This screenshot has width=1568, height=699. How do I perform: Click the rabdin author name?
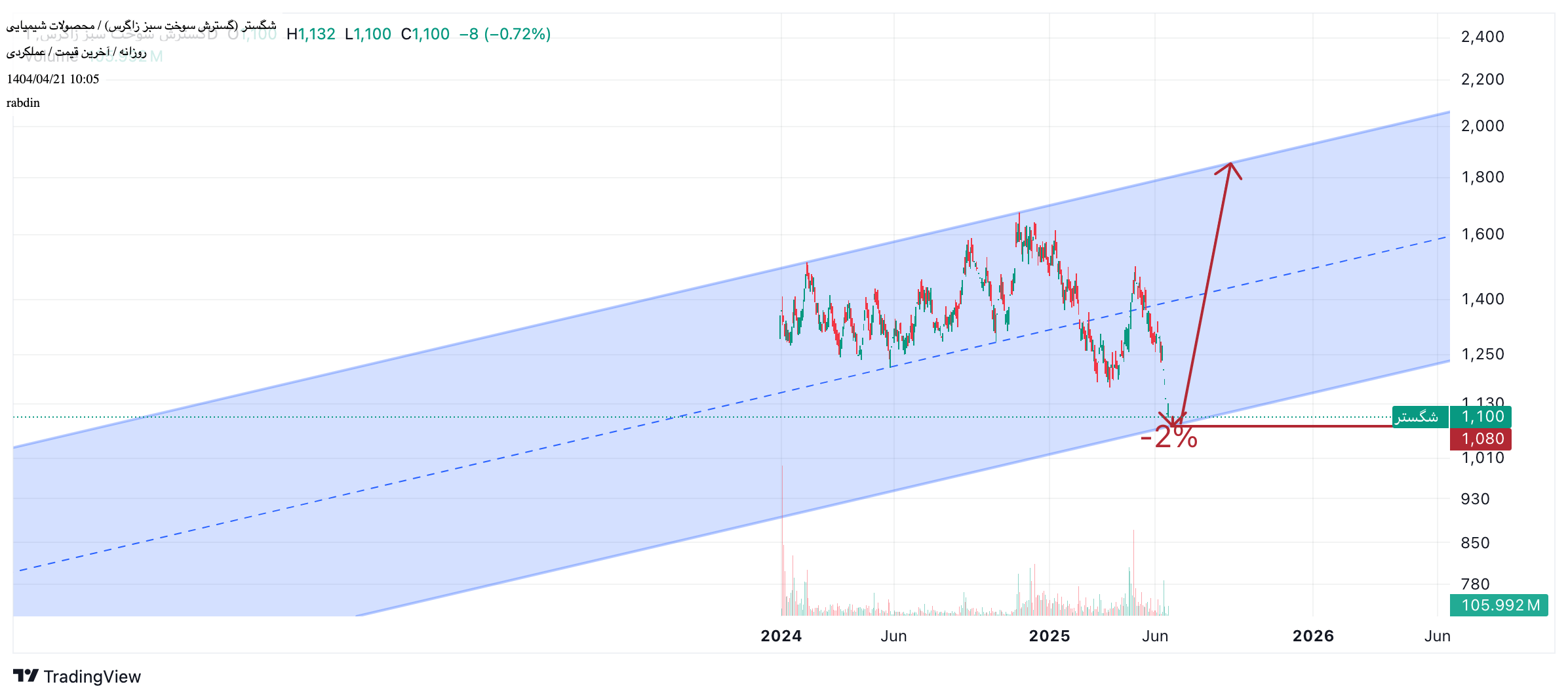[x=23, y=103]
